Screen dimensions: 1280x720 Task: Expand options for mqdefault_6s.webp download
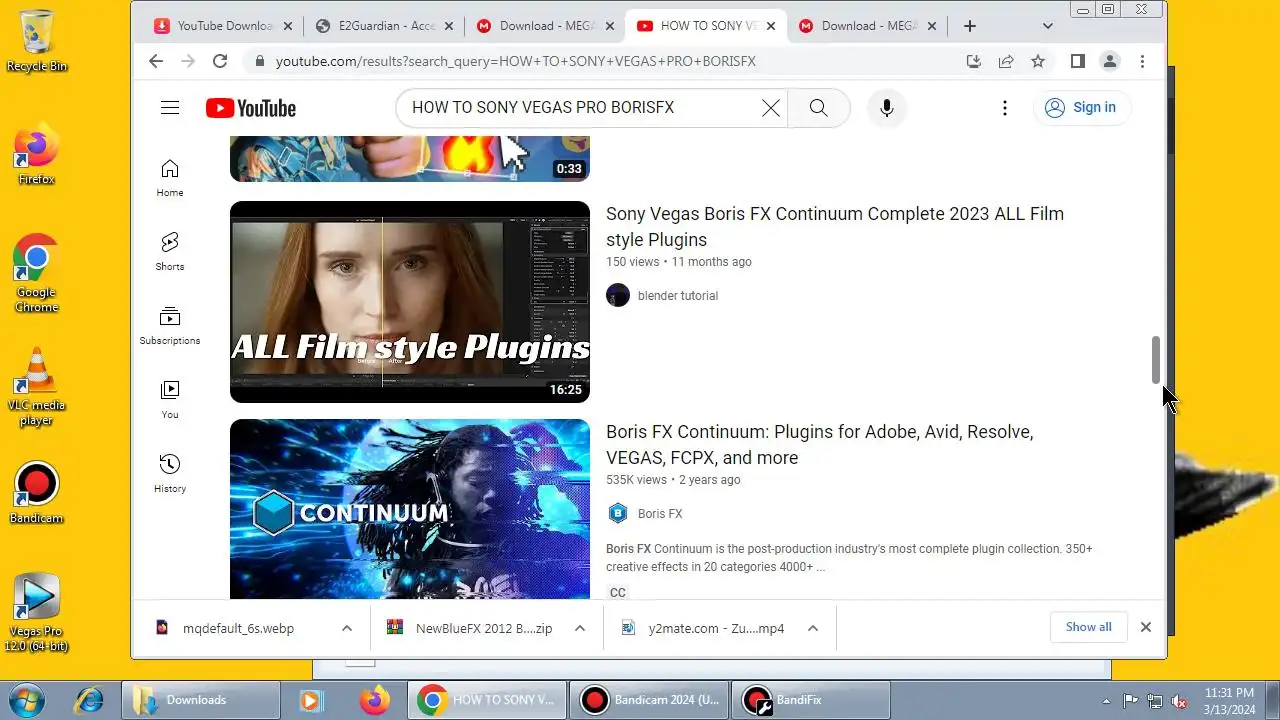tap(347, 628)
